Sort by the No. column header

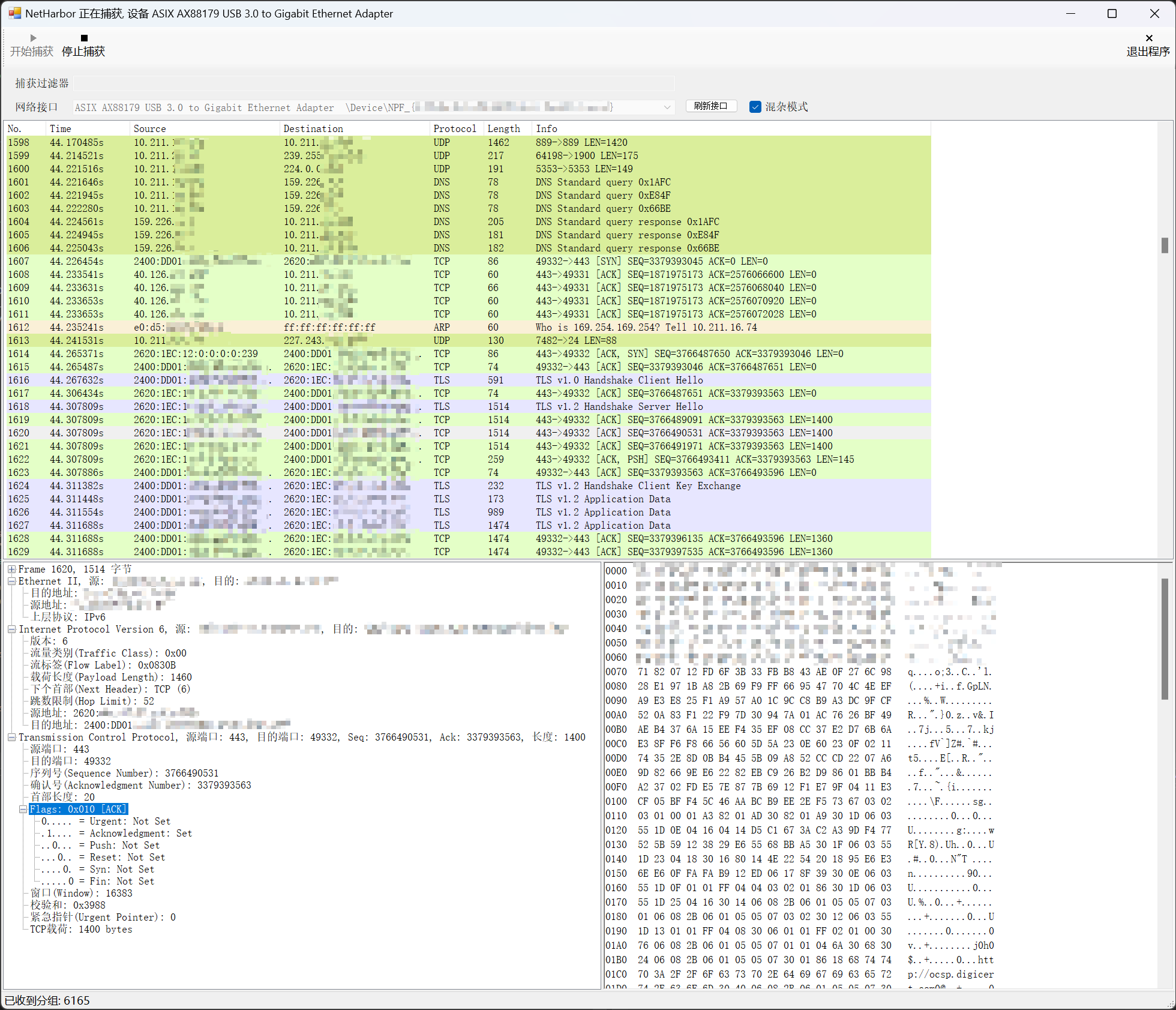tap(25, 128)
